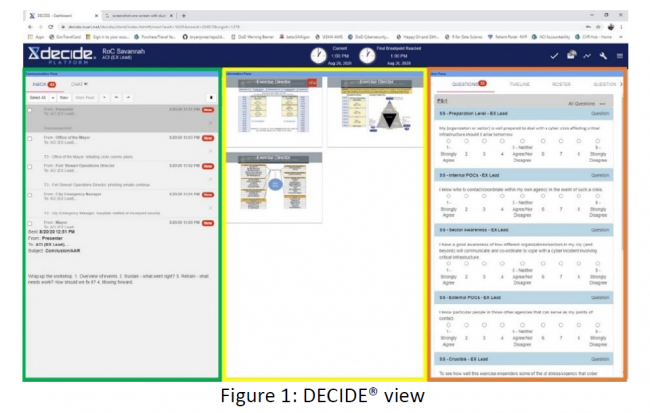
Task: Open the DoD Cybersecurity bookmark
Action: pyautogui.click(x=368, y=37)
